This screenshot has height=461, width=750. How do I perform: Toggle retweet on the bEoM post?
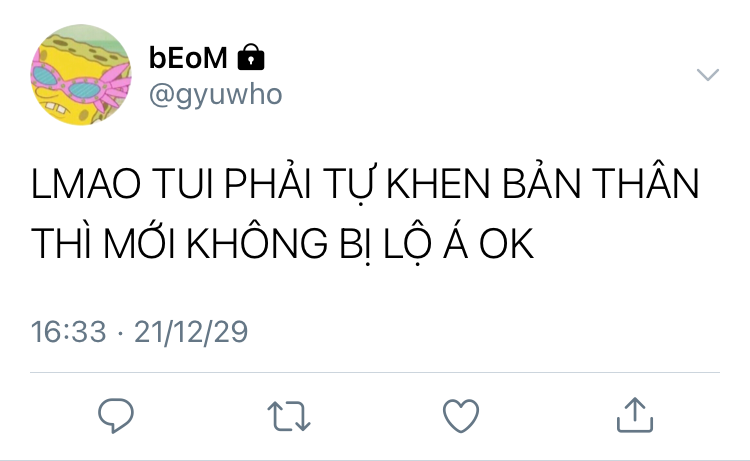point(289,416)
